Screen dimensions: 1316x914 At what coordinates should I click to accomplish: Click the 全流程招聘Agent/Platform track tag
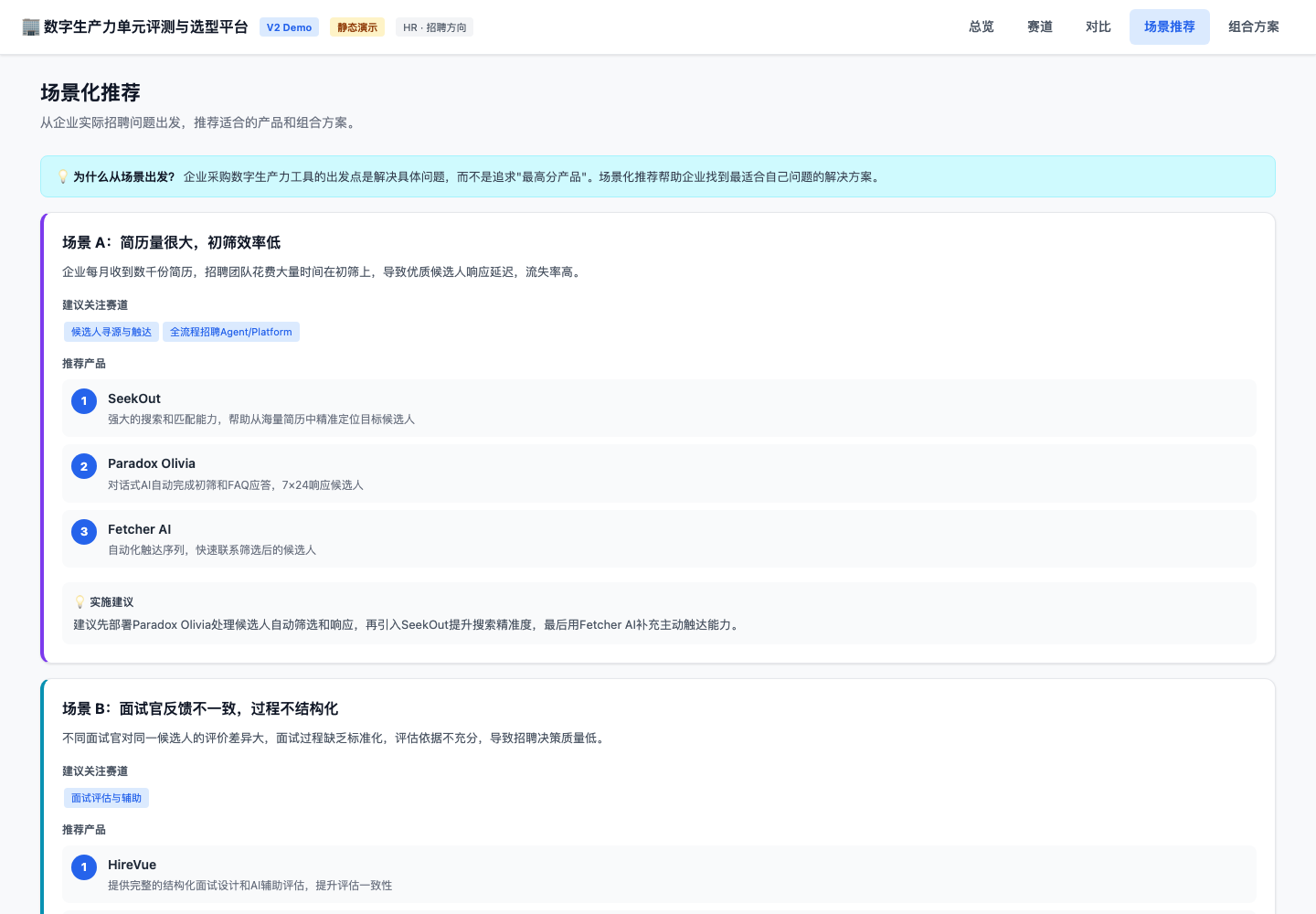point(231,332)
